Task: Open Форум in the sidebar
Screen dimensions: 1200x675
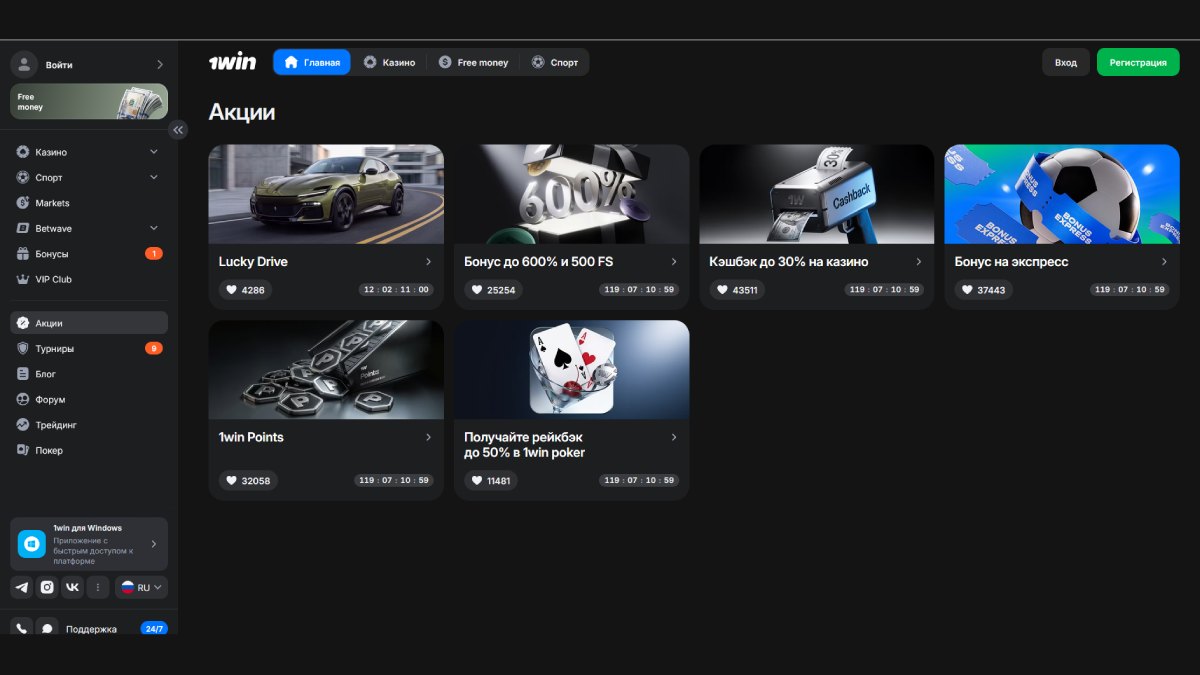Action: tap(89, 399)
